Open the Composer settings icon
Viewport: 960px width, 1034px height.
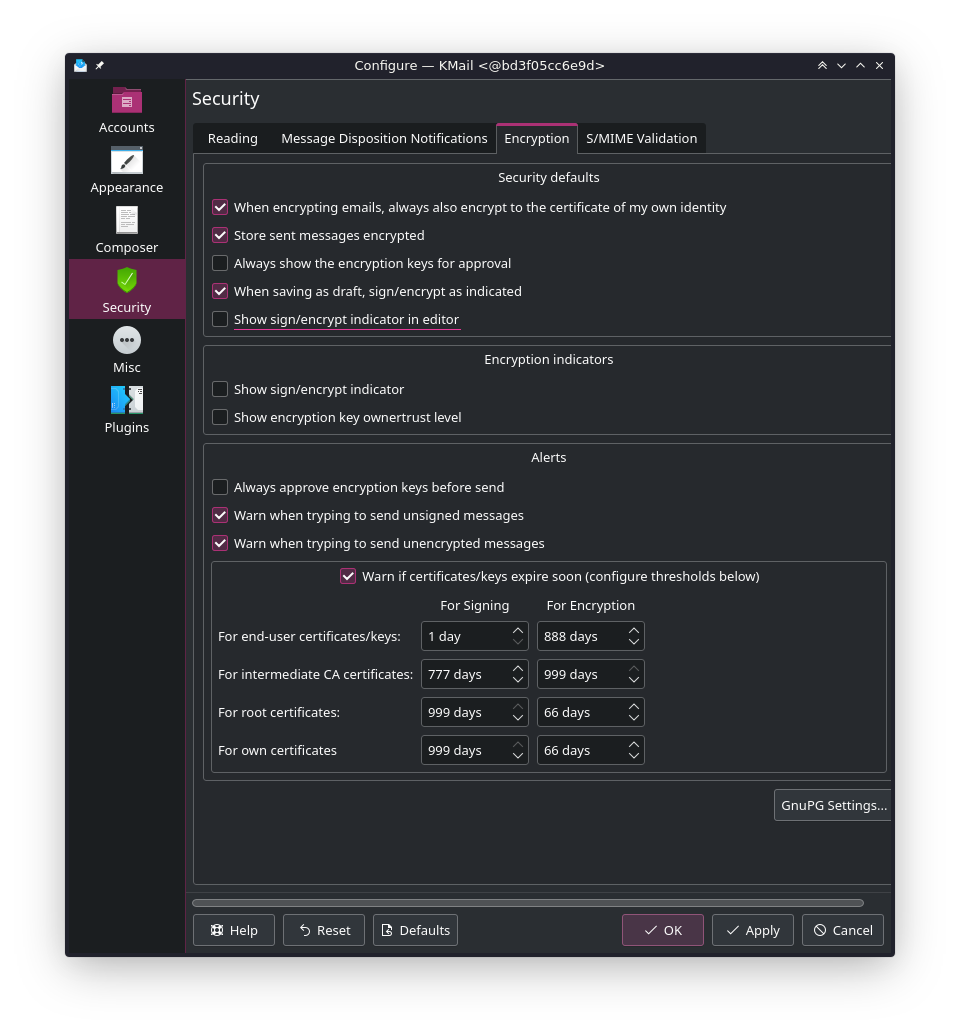coord(126,220)
